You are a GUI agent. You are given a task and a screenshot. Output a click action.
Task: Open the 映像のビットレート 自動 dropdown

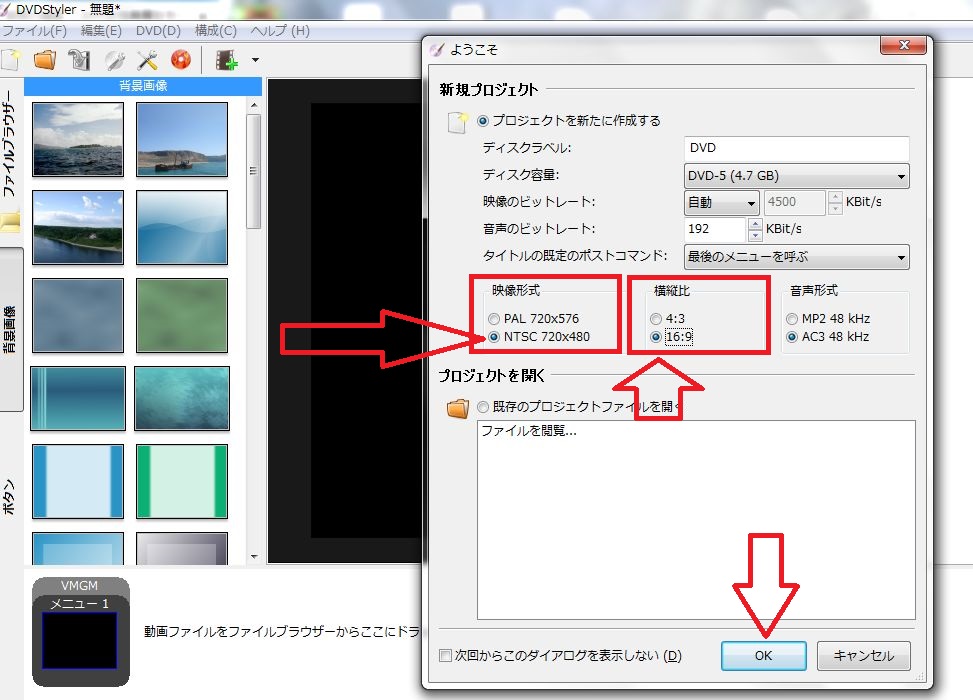pos(722,202)
